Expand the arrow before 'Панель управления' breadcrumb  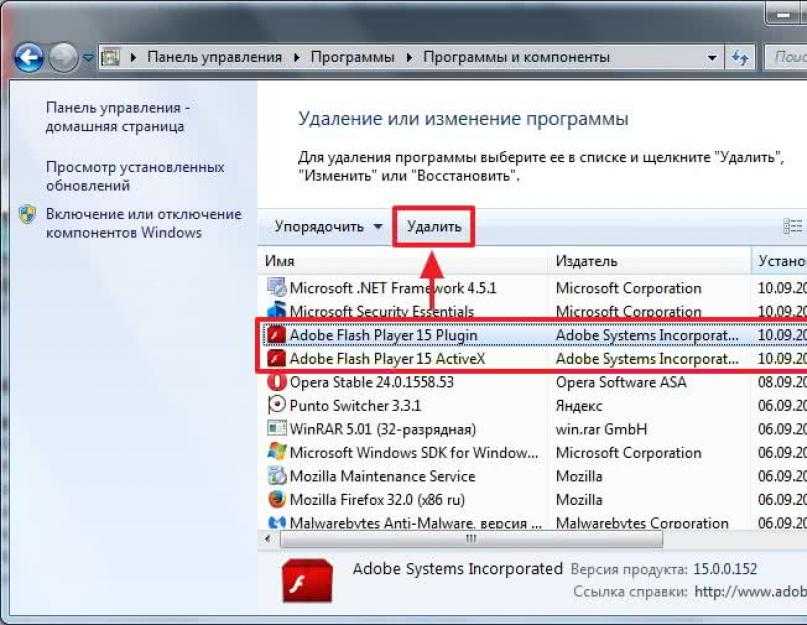point(133,57)
